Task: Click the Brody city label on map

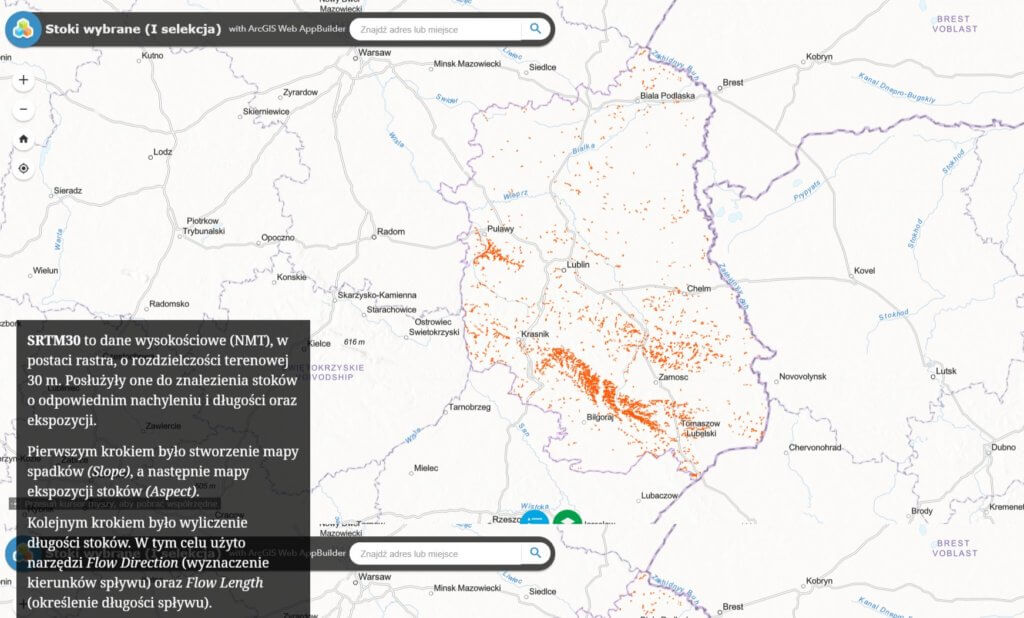Action: 922,511
